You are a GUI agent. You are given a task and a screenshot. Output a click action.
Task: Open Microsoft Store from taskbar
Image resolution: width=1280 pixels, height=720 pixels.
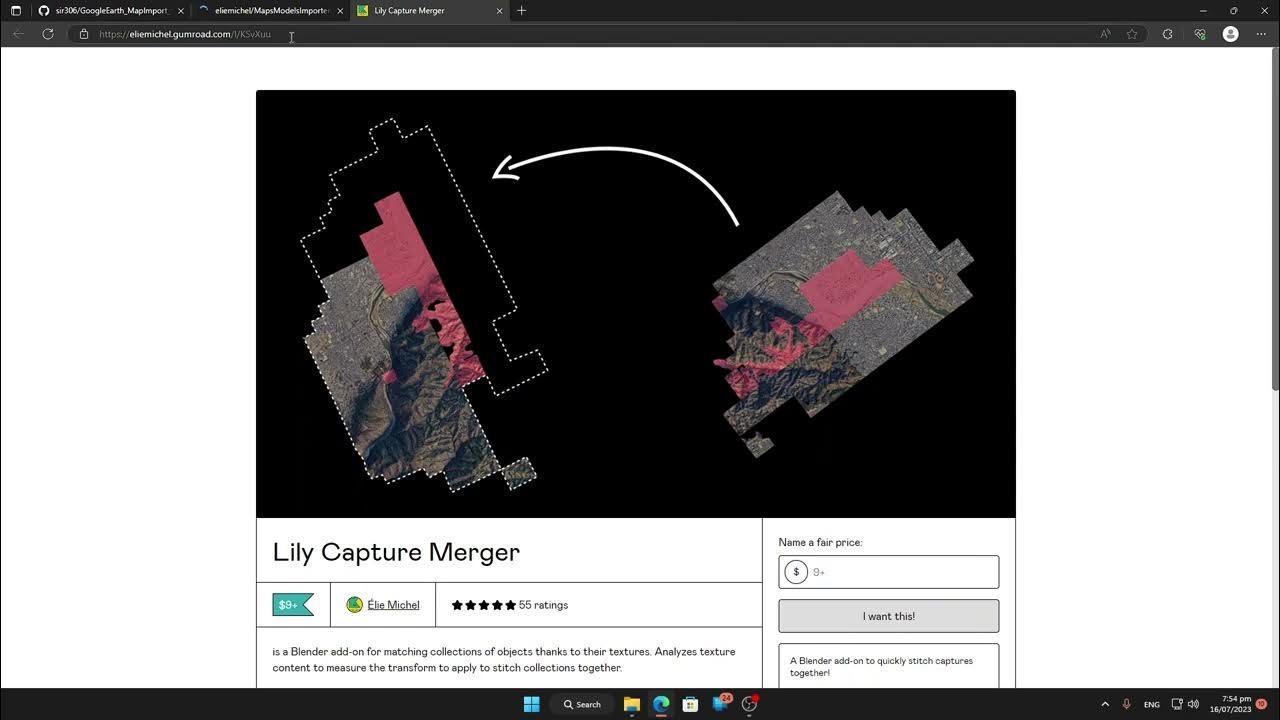[x=690, y=704]
